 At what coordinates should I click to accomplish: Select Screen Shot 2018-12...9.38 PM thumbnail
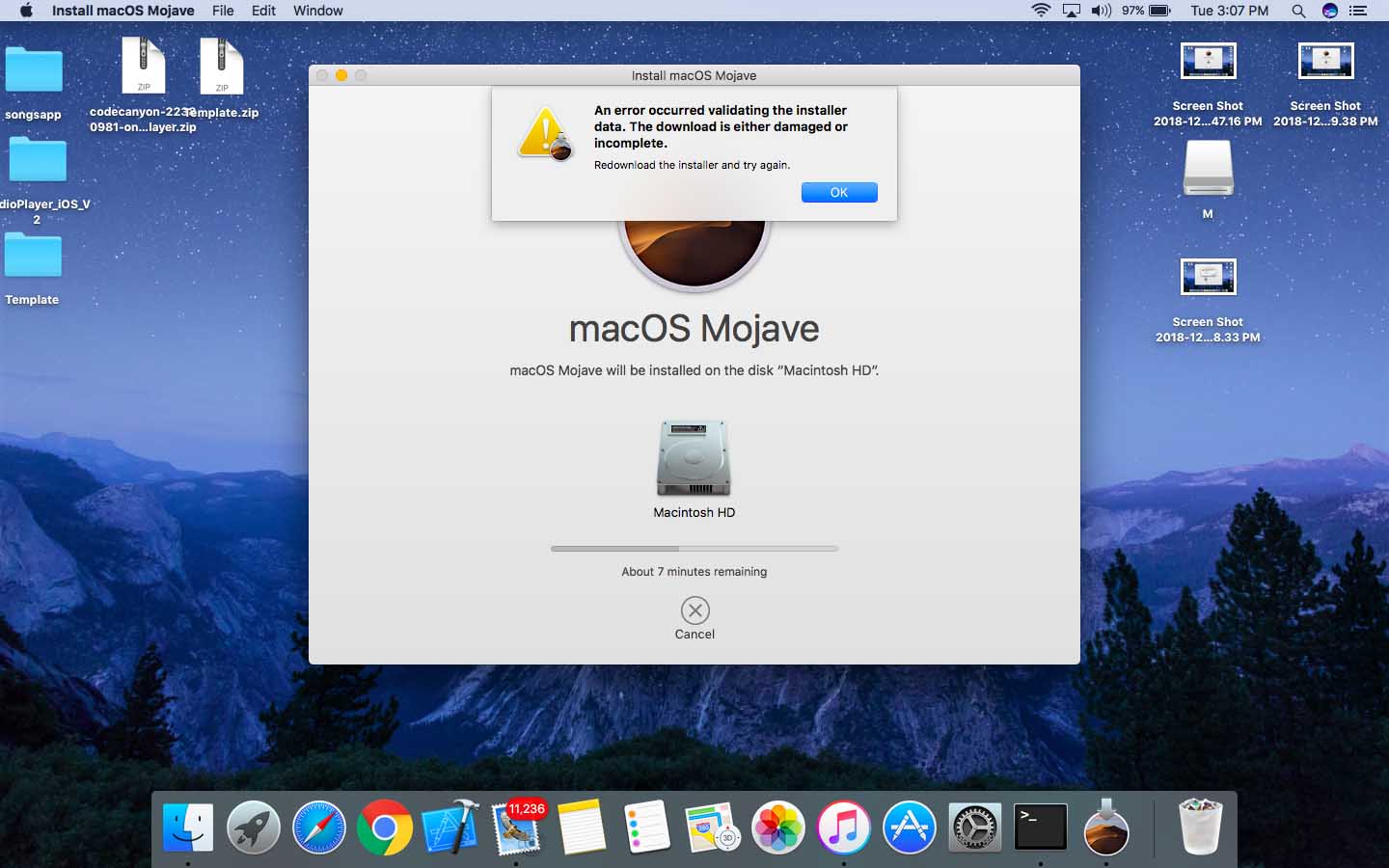[1326, 61]
